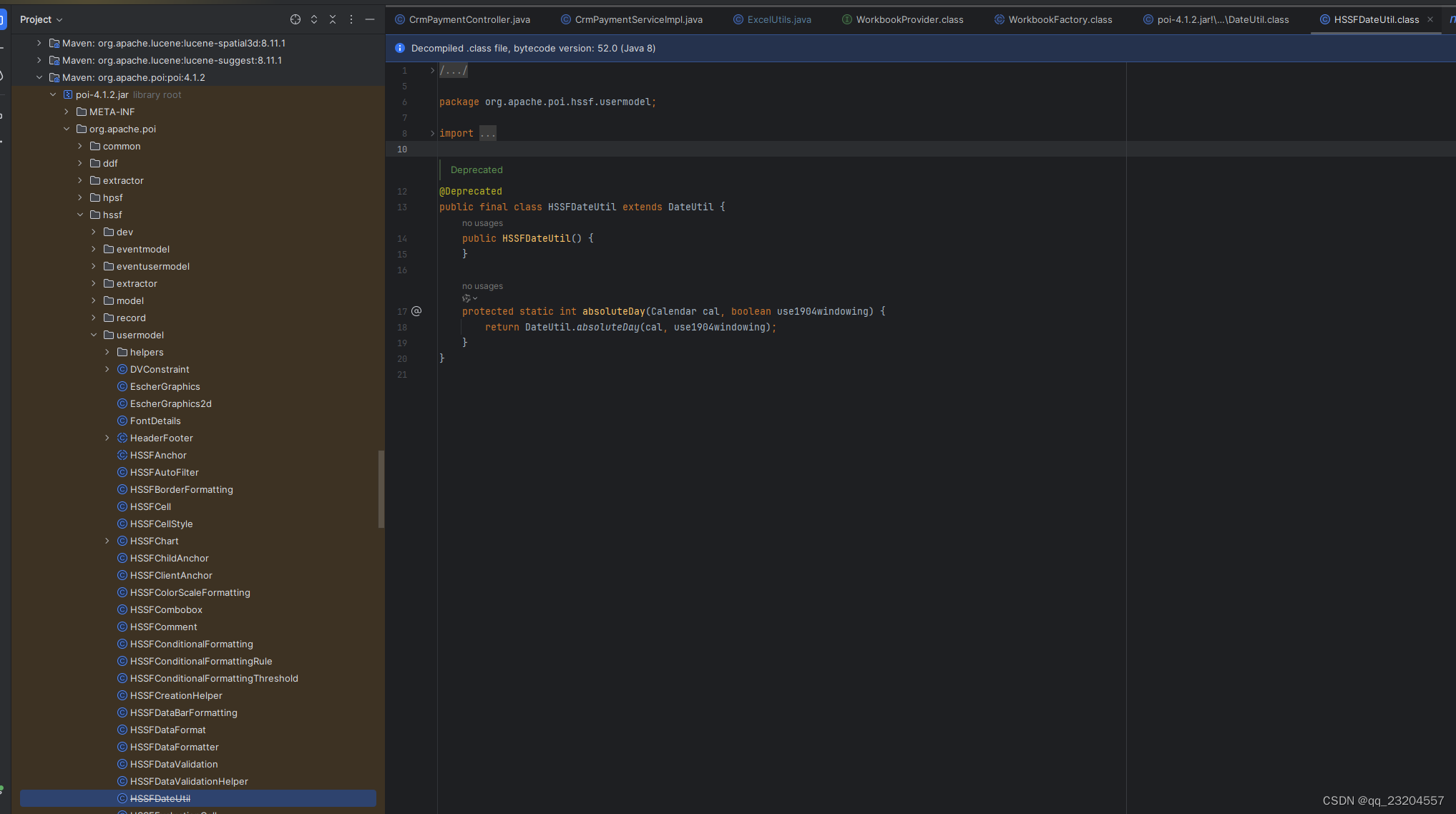Click the ellipsis menu icon in project panel
Viewport: 1456px width, 814px height.
351,19
